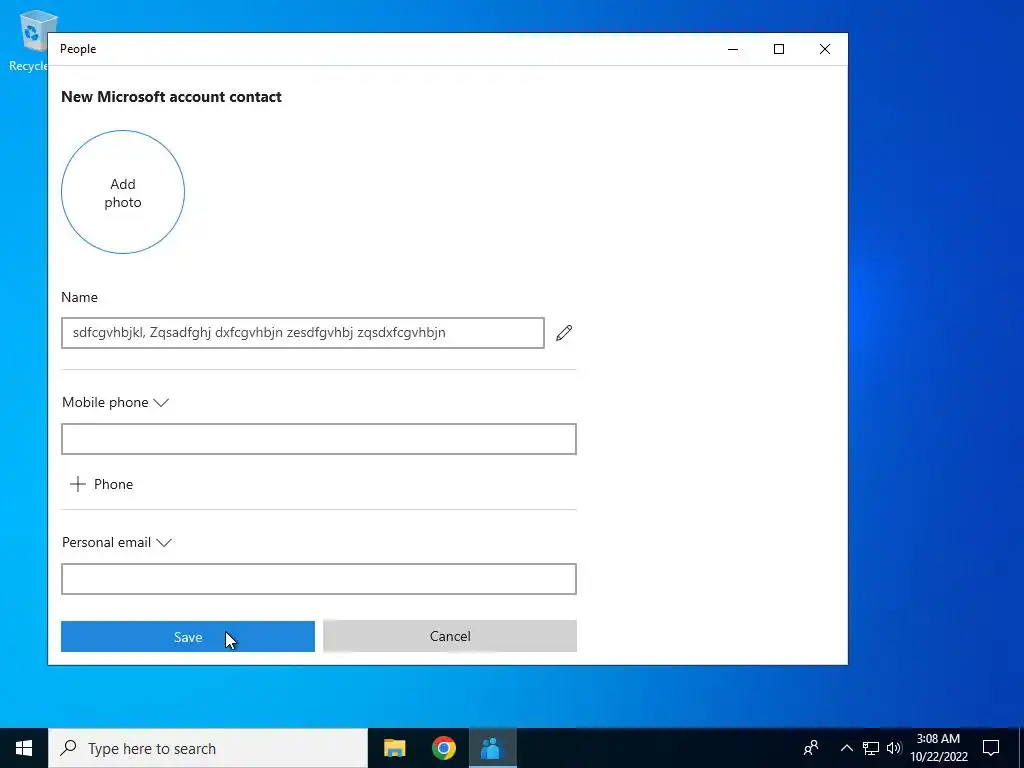Open the Action Center notifications icon
Screen dimensions: 1024x768
[x=991, y=748]
